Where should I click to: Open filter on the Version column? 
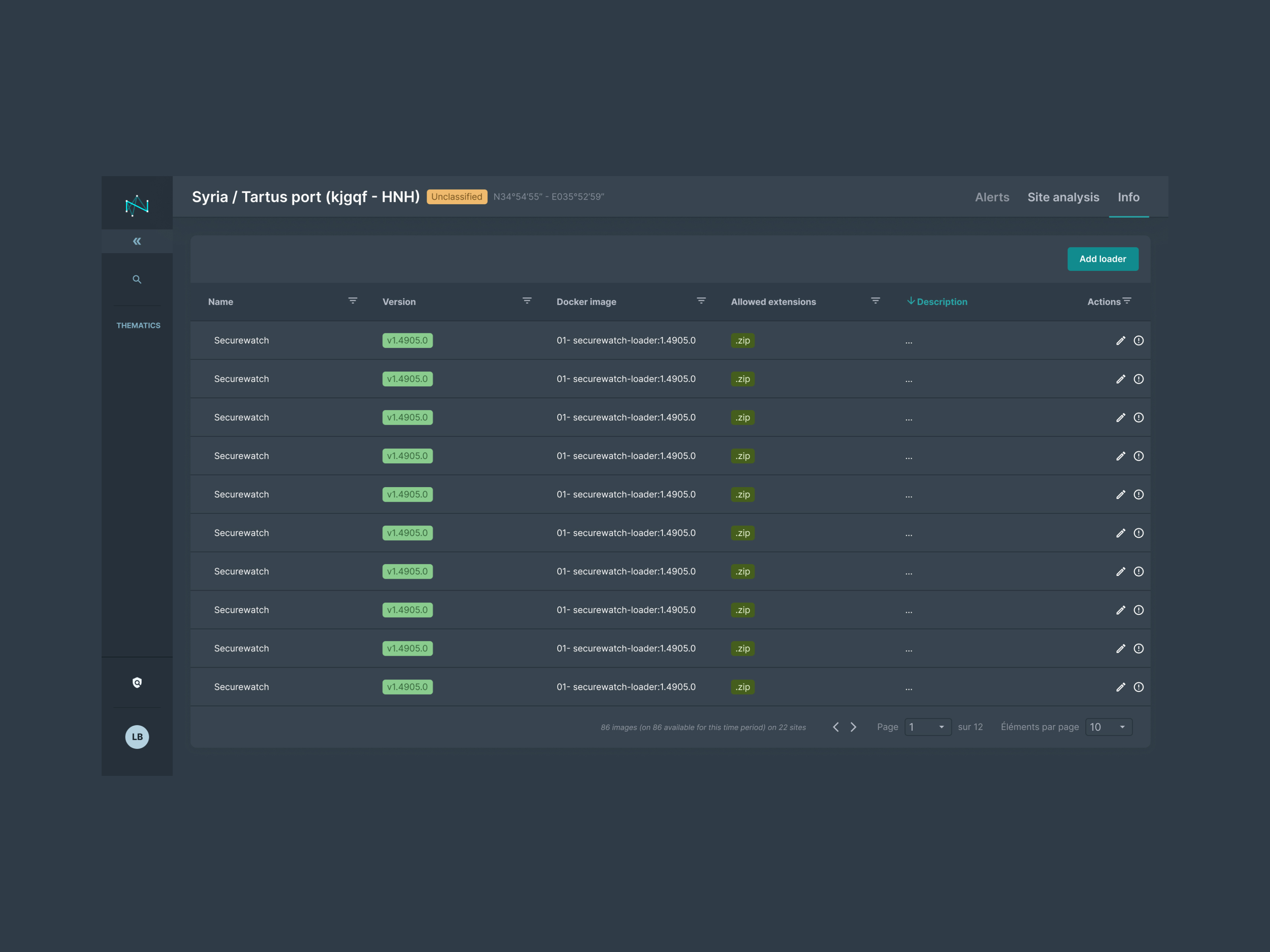point(527,301)
